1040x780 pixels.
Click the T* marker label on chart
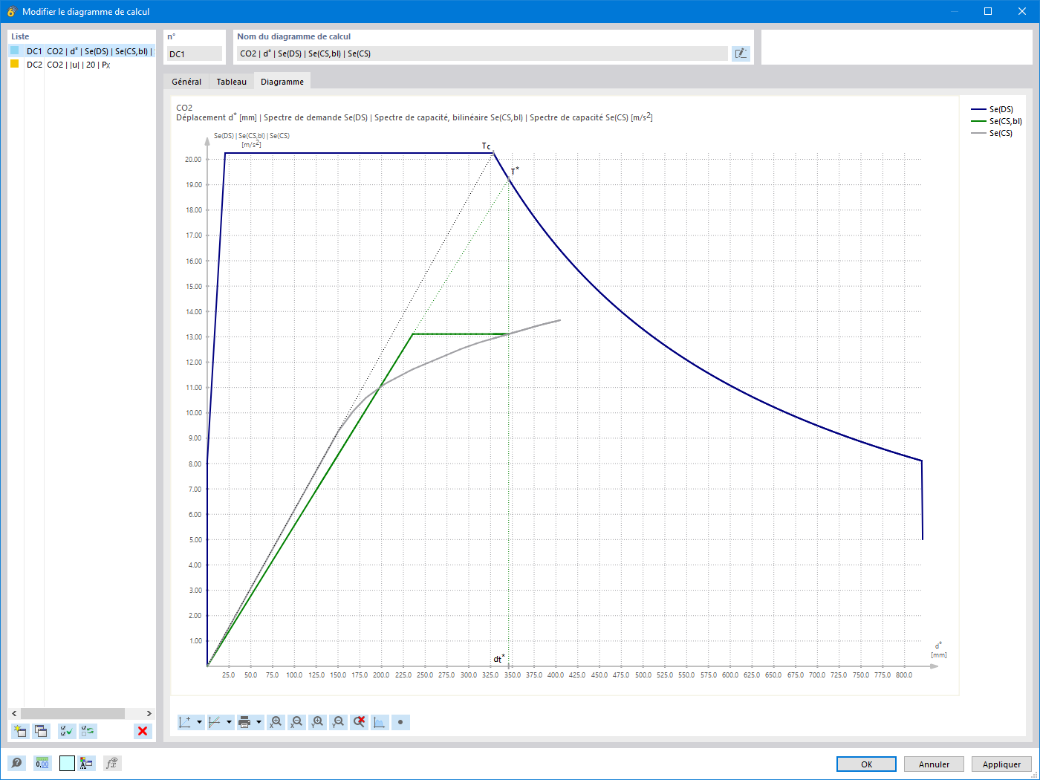(x=515, y=171)
